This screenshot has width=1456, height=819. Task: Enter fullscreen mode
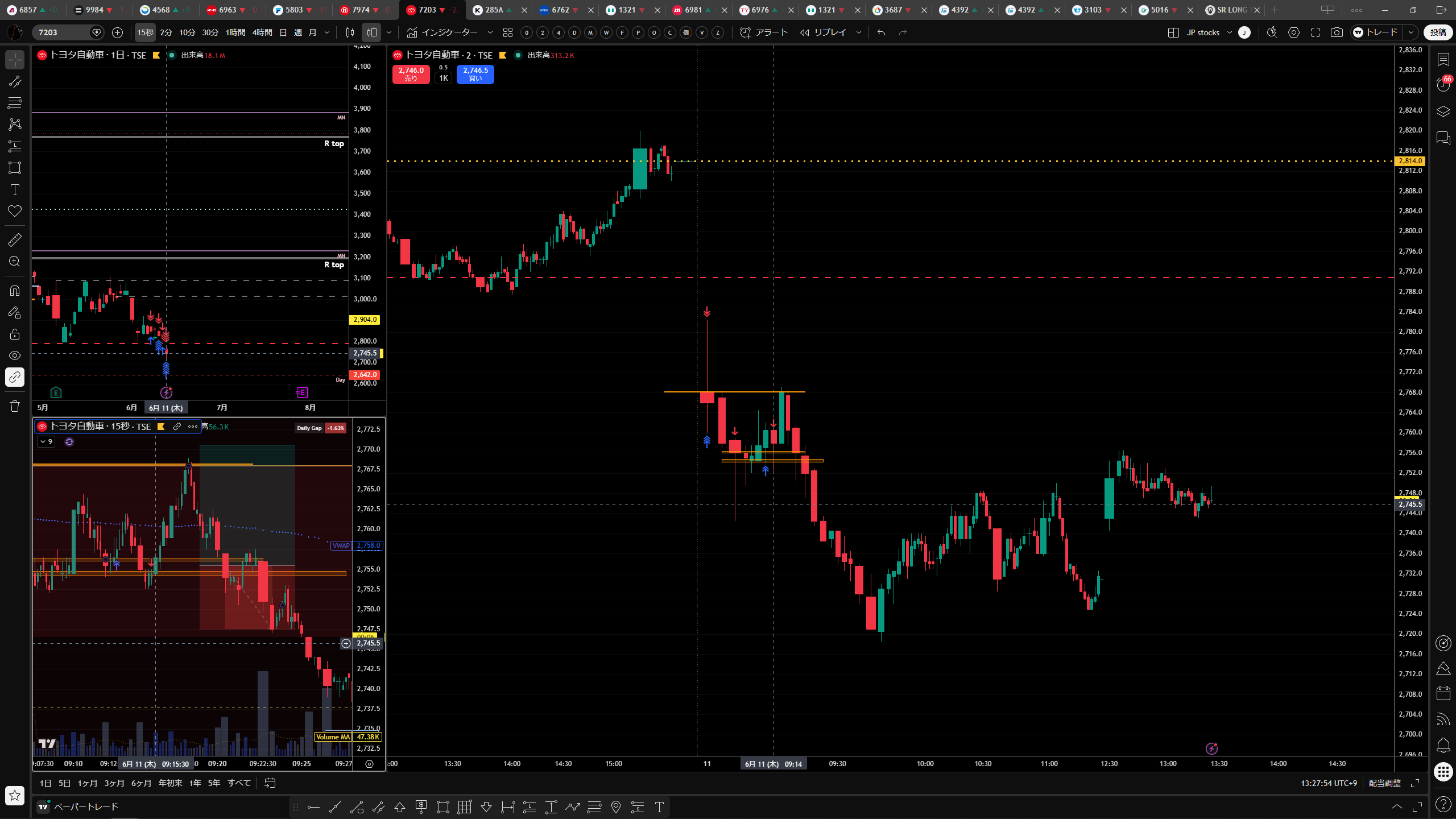1316,32
